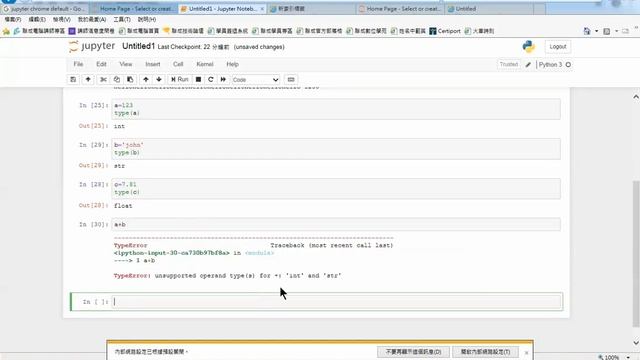Click the Python 3 kernel indicator circle
The image size is (640, 360).
[x=568, y=64]
